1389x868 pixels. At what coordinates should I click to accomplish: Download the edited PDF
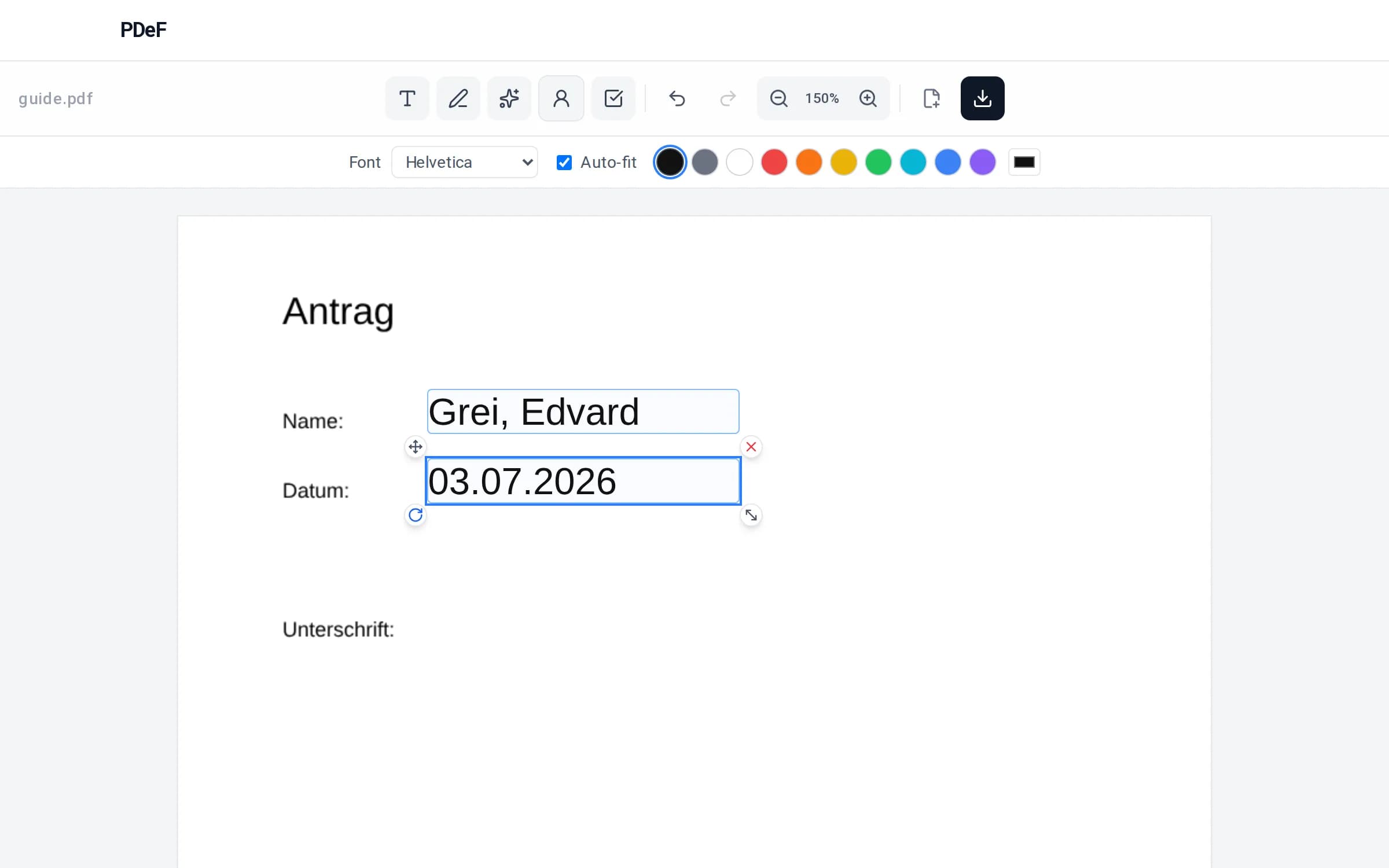coord(982,98)
